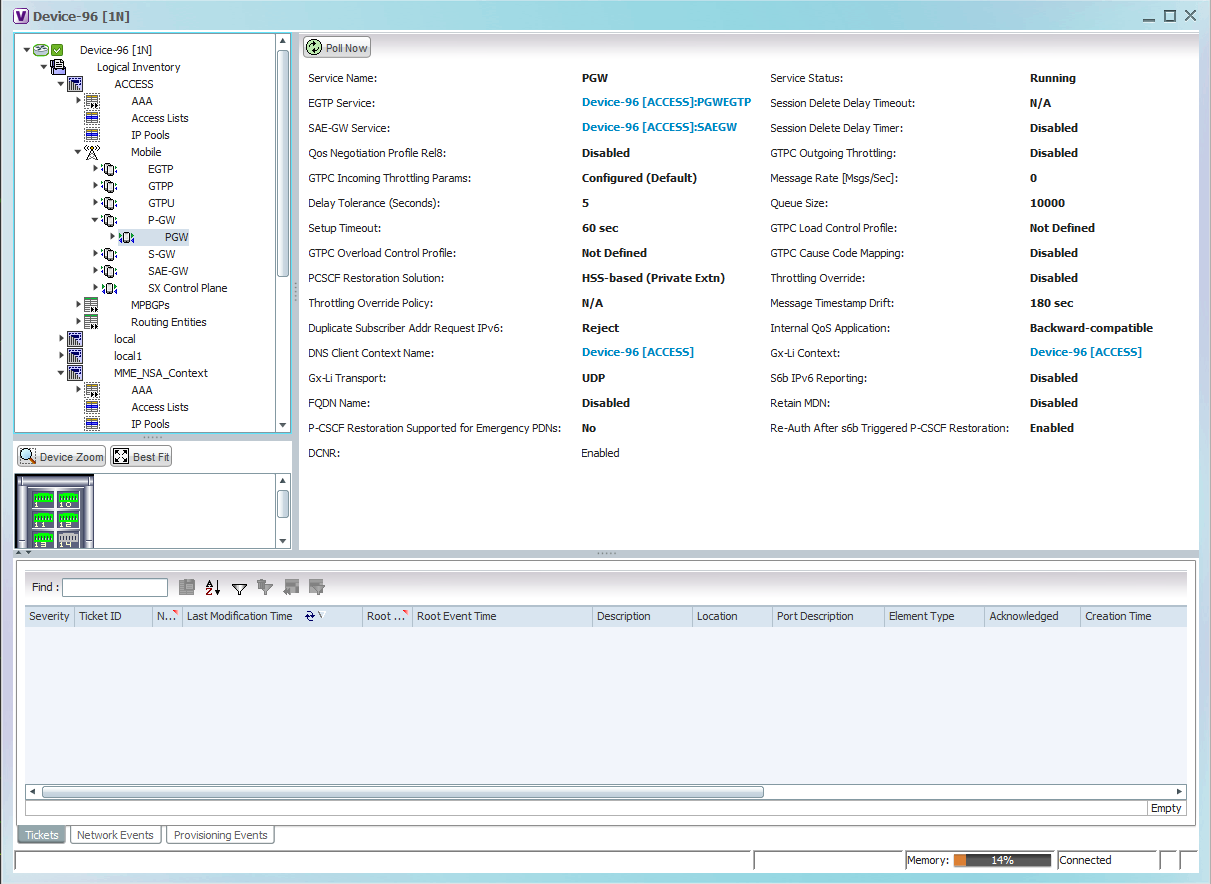Click the greyed show-only-selected filter icon
Image resolution: width=1211 pixels, height=884 pixels.
[317, 588]
